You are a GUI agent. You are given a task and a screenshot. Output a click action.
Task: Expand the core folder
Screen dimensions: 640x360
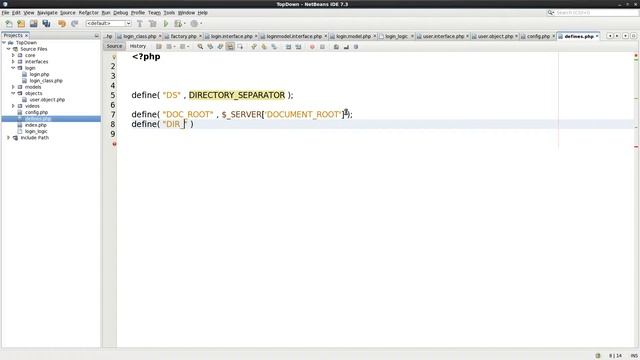[13, 55]
